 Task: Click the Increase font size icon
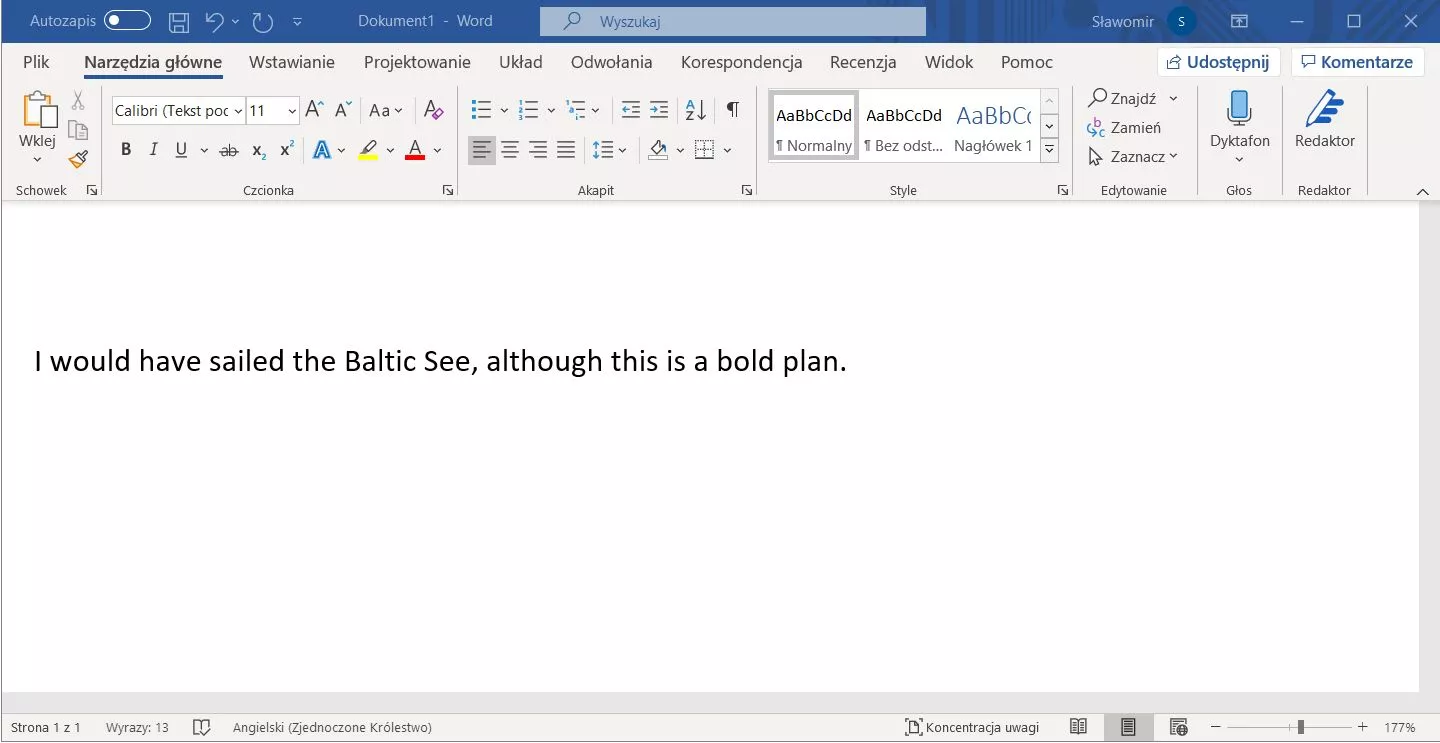[314, 110]
